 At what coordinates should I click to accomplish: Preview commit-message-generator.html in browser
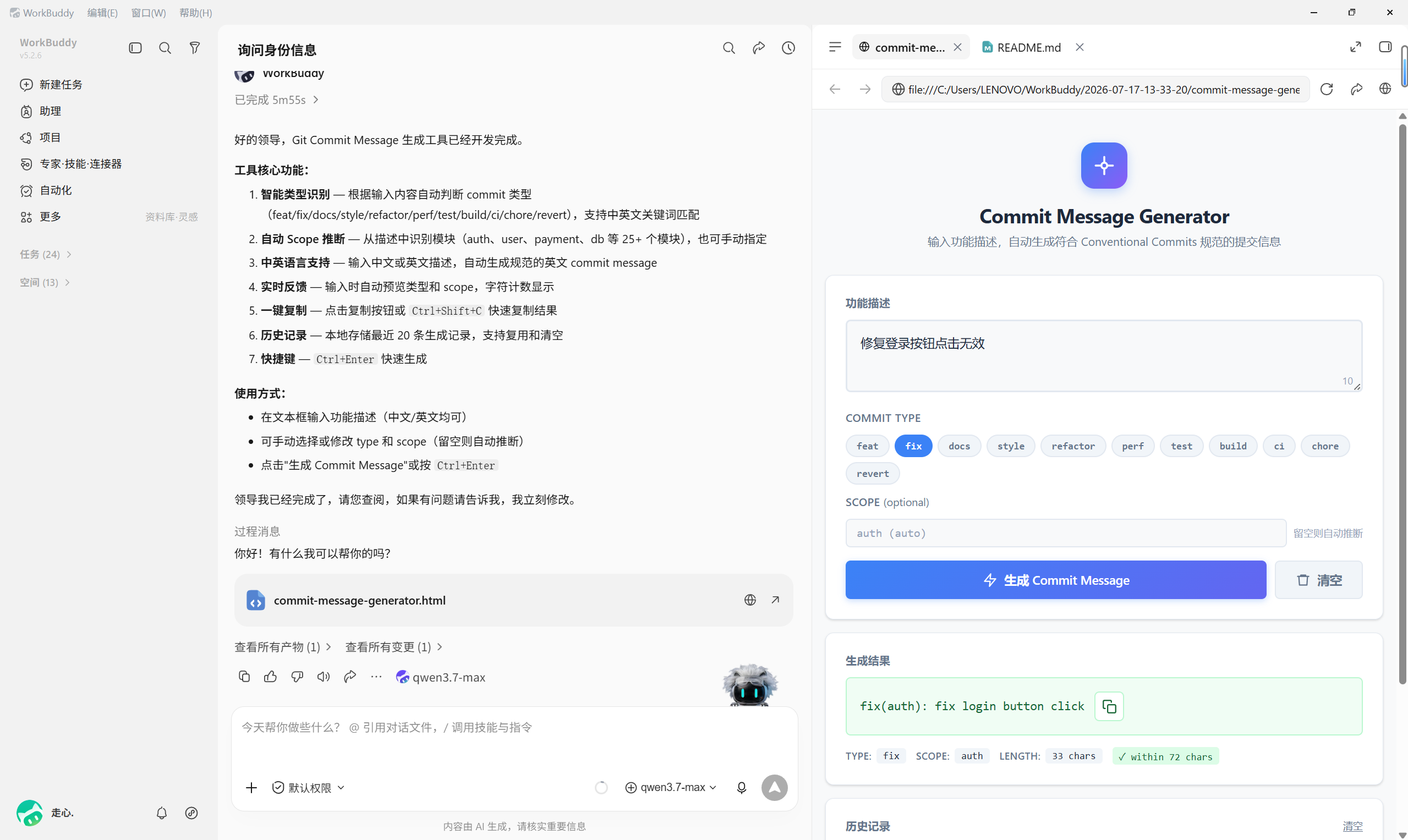[x=750, y=600]
